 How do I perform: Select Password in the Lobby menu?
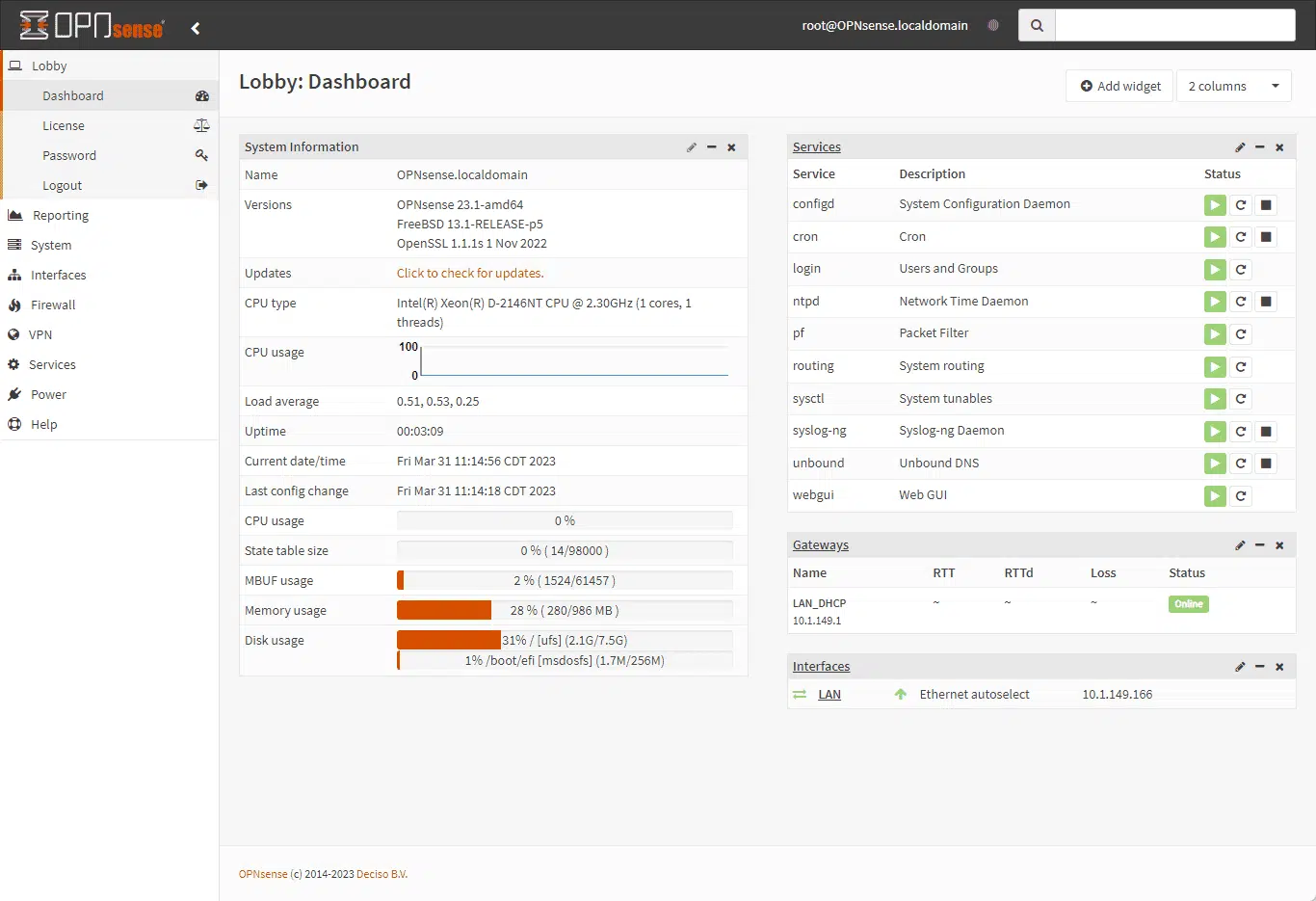(69, 156)
